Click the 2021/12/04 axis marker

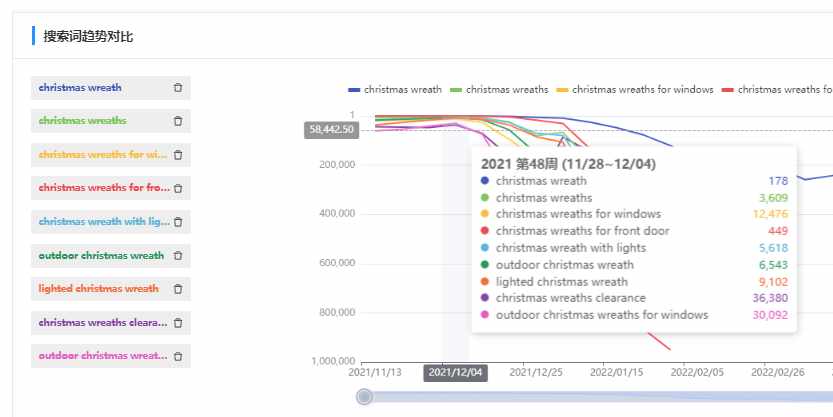click(455, 372)
